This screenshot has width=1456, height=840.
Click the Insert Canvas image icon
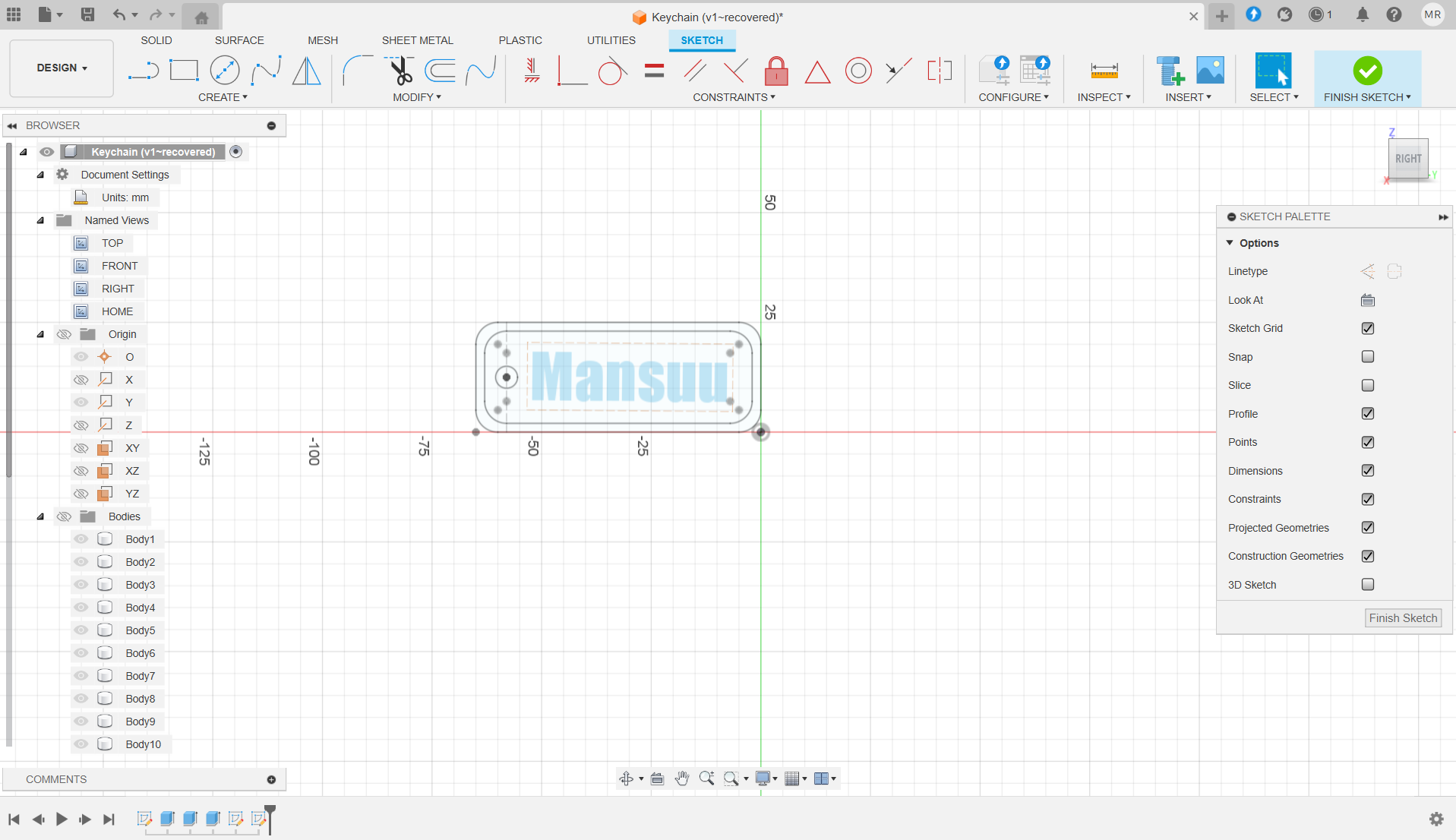pos(1210,71)
